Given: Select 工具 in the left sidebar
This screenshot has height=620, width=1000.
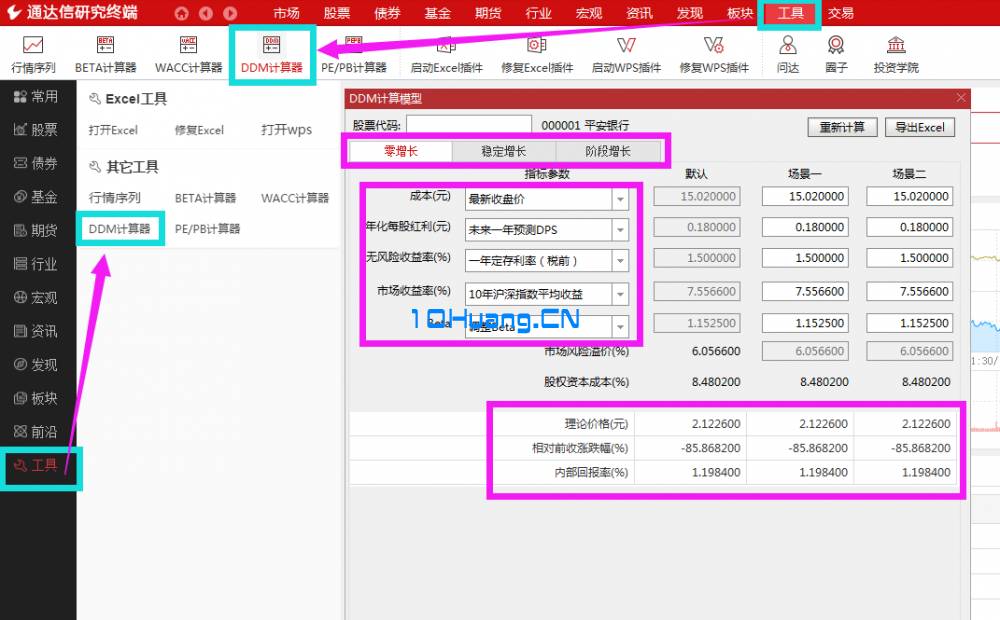Looking at the screenshot, I should 36,466.
